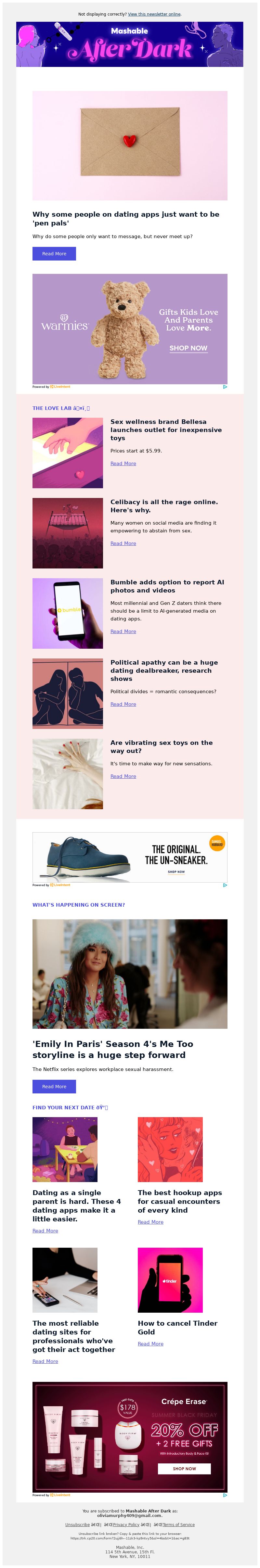Open Read More for Bumble AI photos article
Viewport: 260px width, 1568px height.
pyautogui.click(x=123, y=632)
